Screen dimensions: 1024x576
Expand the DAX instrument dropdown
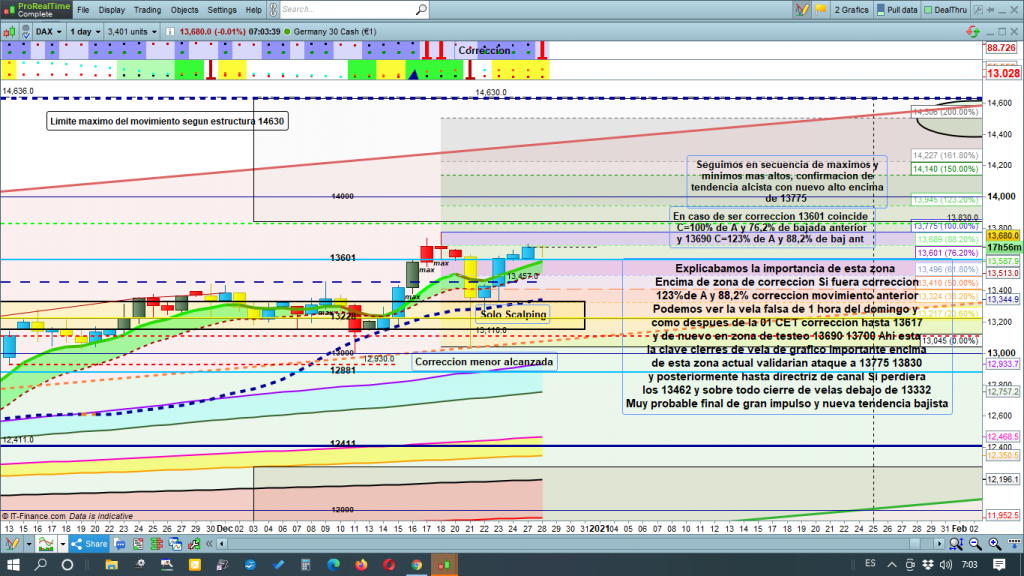(47, 31)
